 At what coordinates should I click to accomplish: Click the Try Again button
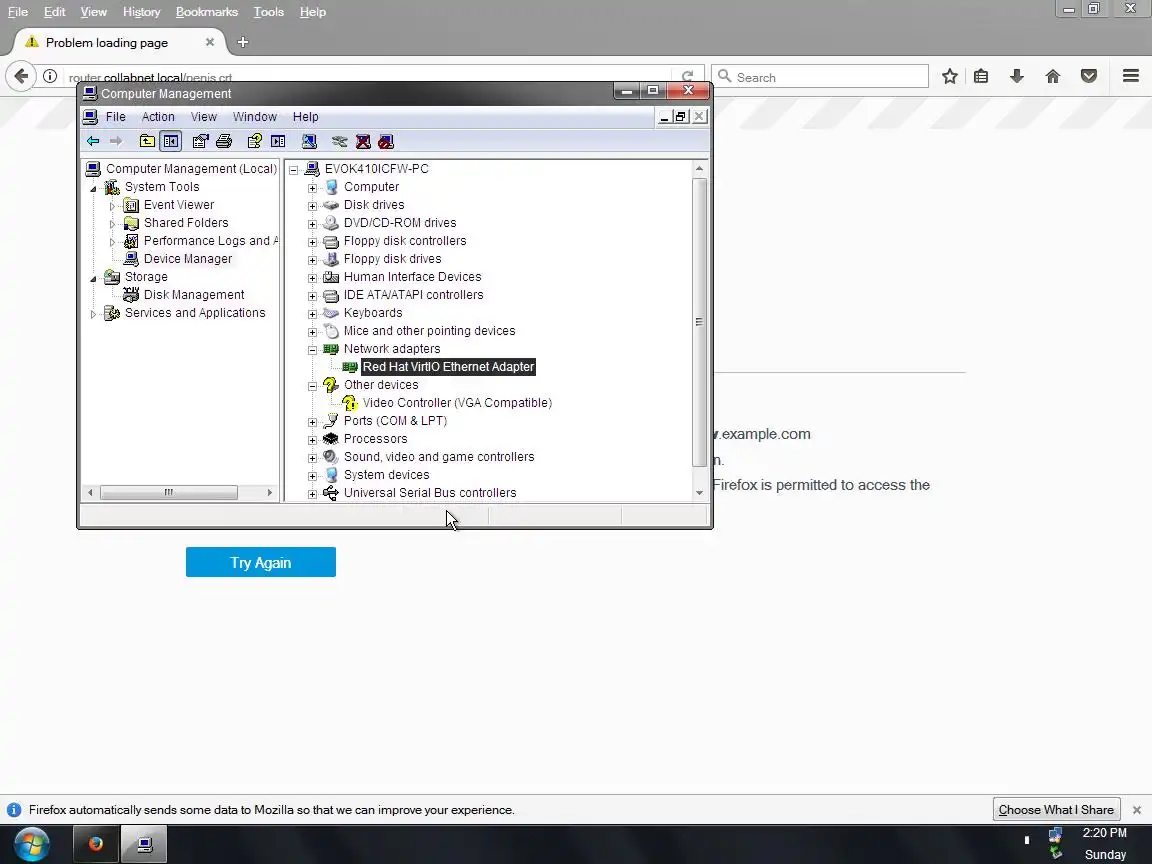click(x=261, y=562)
